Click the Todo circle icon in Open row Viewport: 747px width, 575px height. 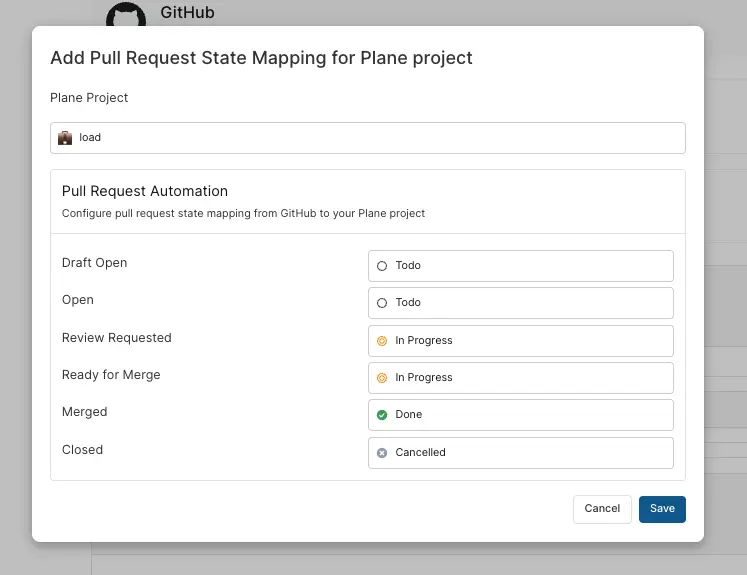[x=382, y=303]
